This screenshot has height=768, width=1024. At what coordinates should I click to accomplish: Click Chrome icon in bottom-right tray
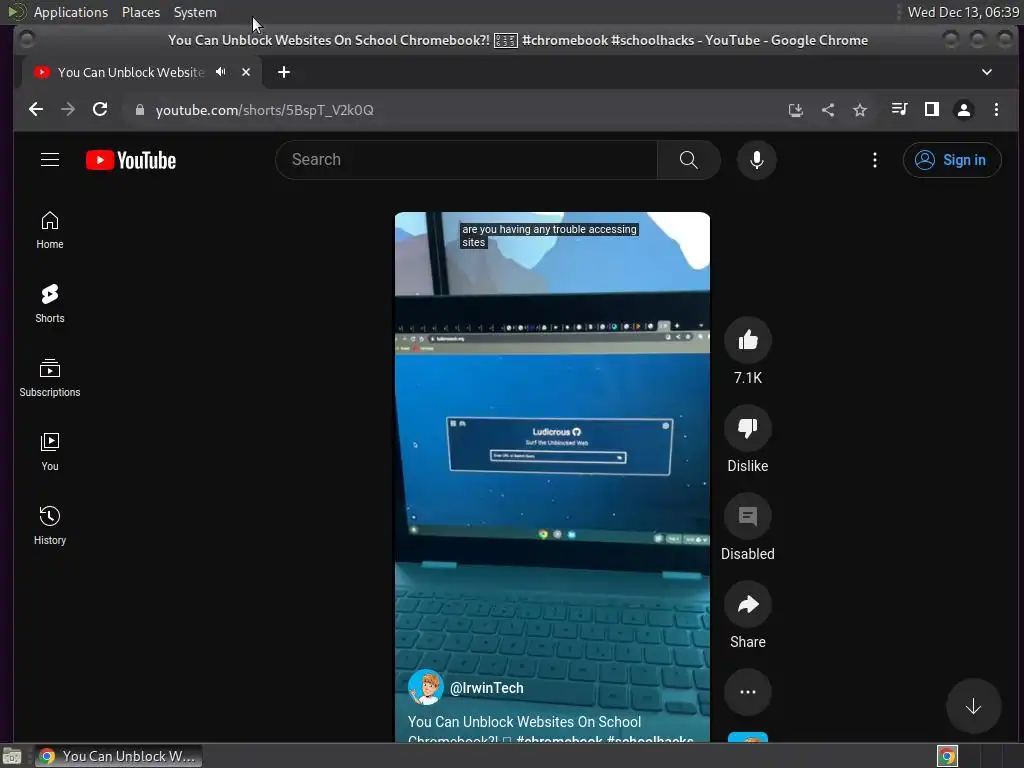click(947, 756)
